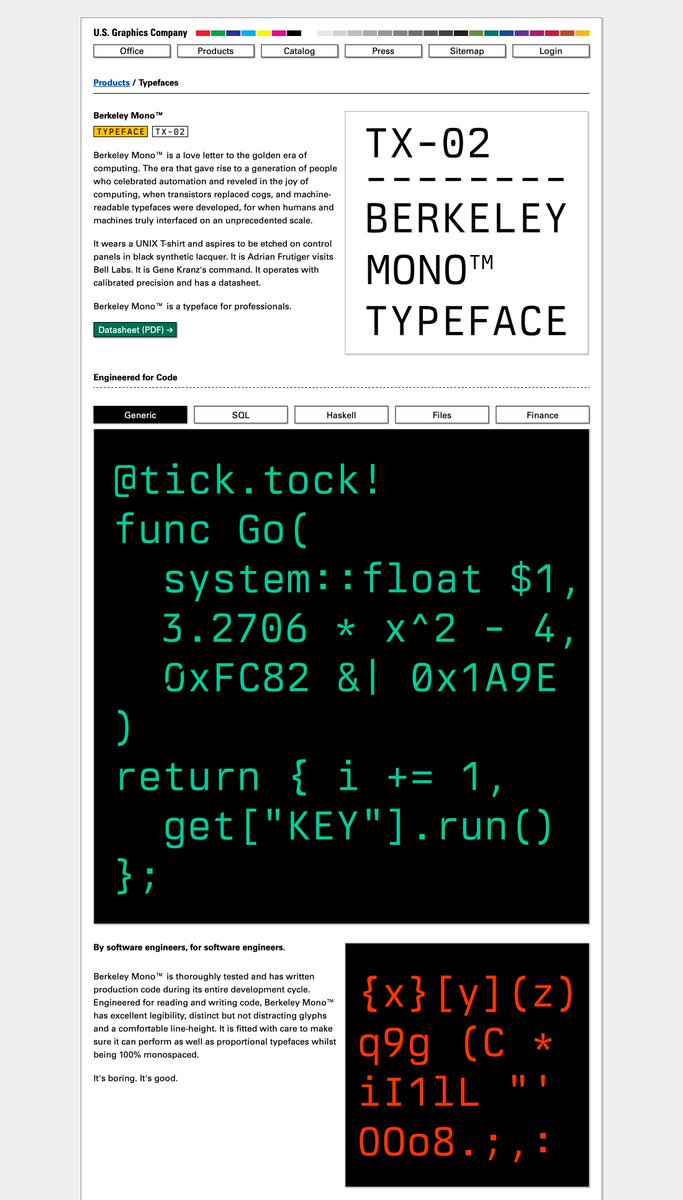
Task: Click the Login button
Action: point(551,51)
